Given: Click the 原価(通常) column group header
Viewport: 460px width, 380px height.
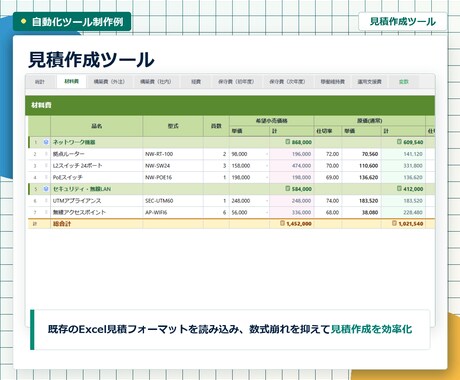Looking at the screenshot, I should click(369, 121).
